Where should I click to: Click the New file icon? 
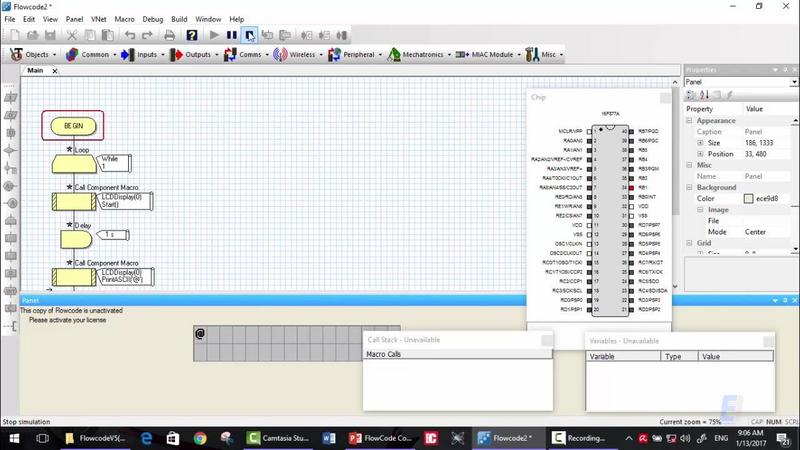(x=15, y=35)
